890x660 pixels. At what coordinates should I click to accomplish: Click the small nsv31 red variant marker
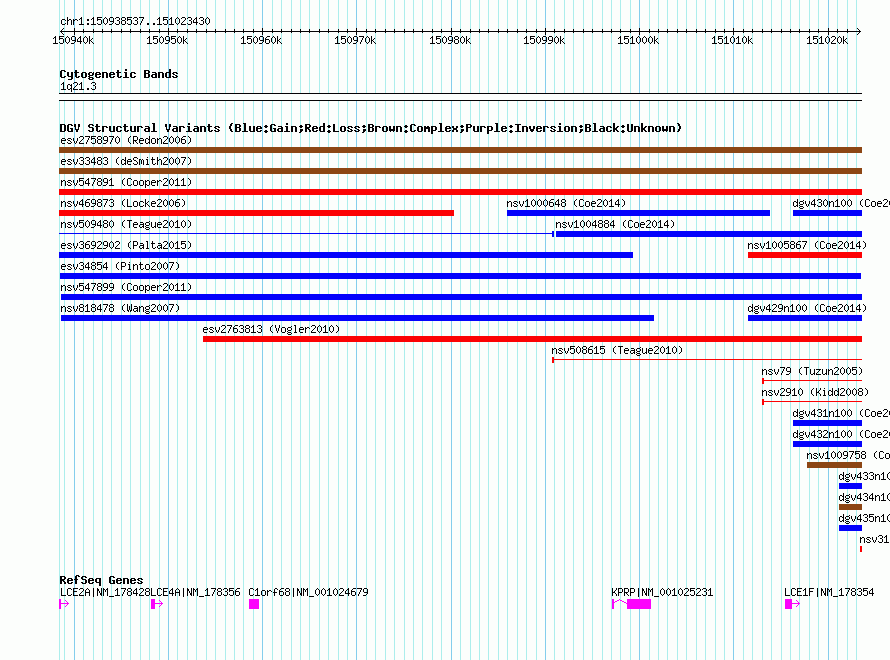point(861,549)
